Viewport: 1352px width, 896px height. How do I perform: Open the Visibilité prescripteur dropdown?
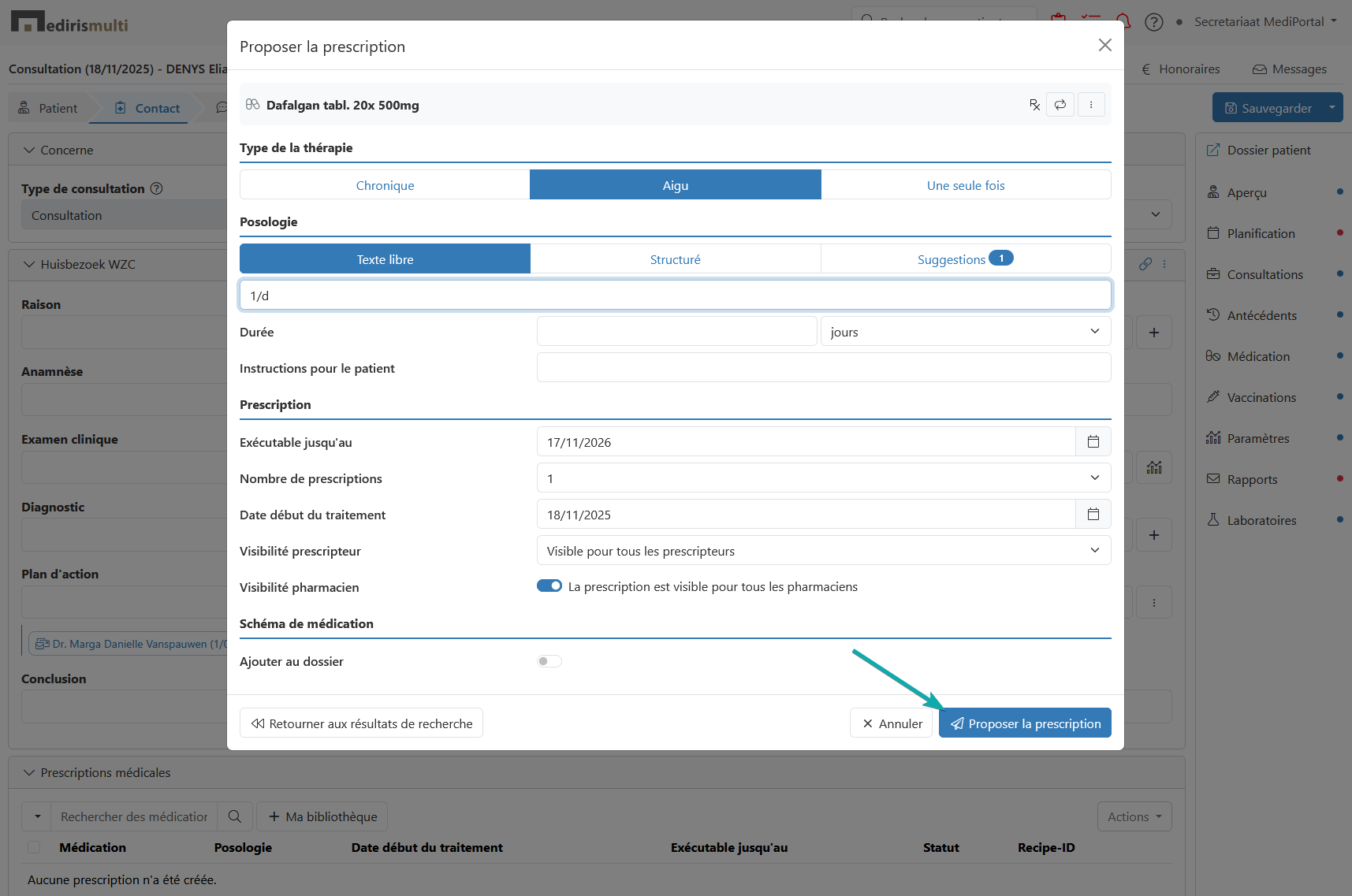pyautogui.click(x=824, y=551)
